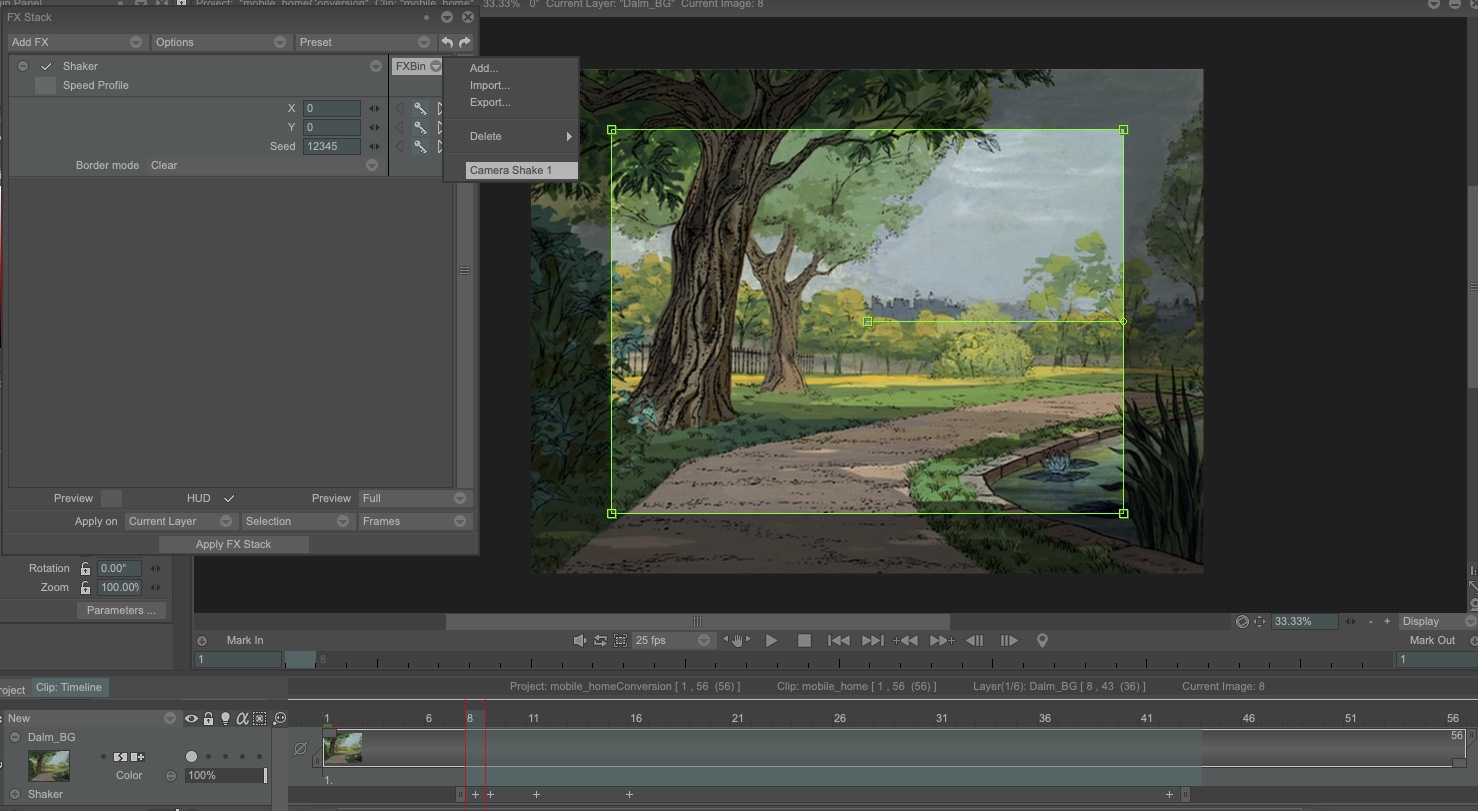1478x811 pixels.
Task: Go to previous bookmark or key frame
Action: 906,640
